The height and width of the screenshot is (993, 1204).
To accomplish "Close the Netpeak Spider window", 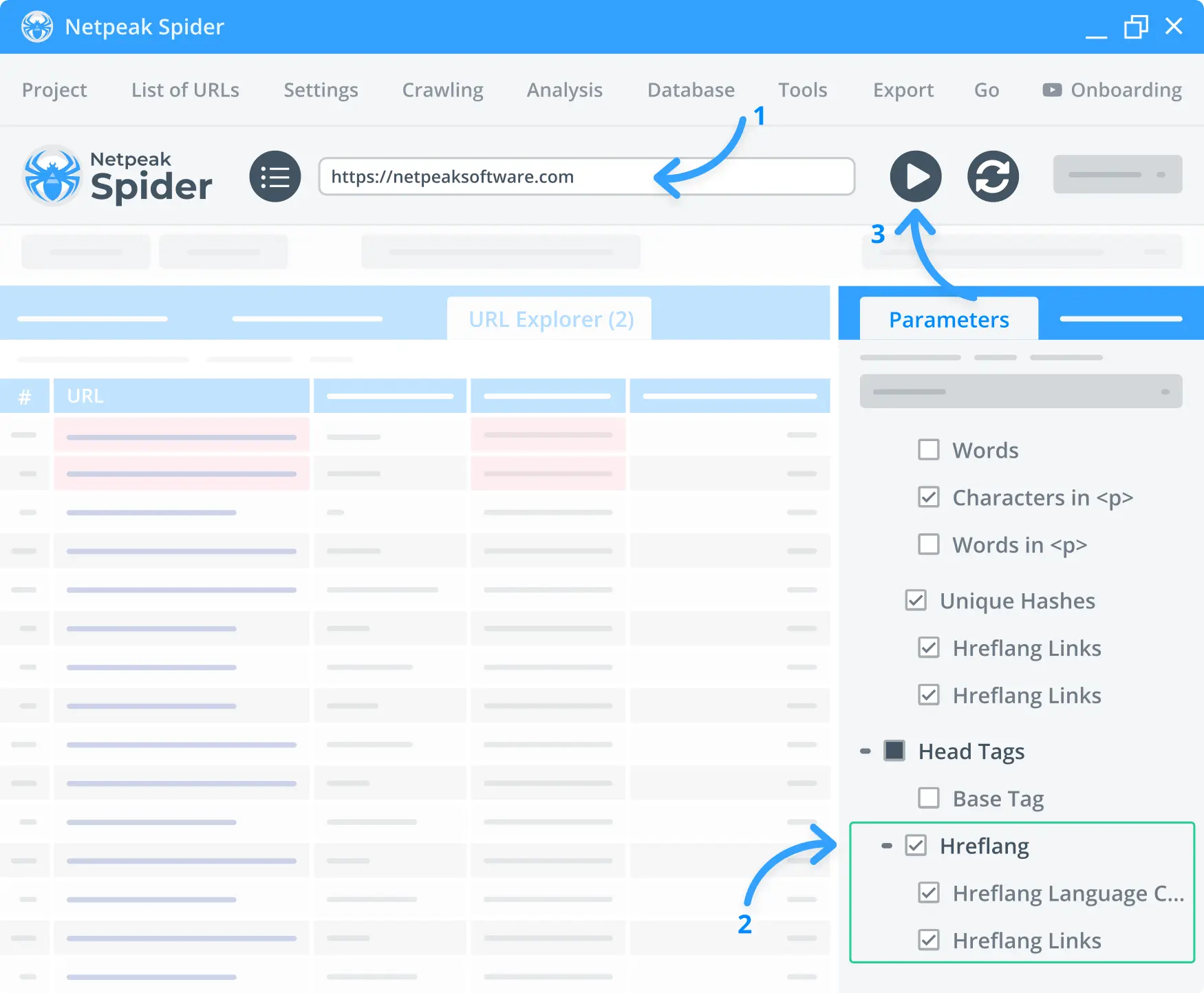I will pyautogui.click(x=1174, y=26).
